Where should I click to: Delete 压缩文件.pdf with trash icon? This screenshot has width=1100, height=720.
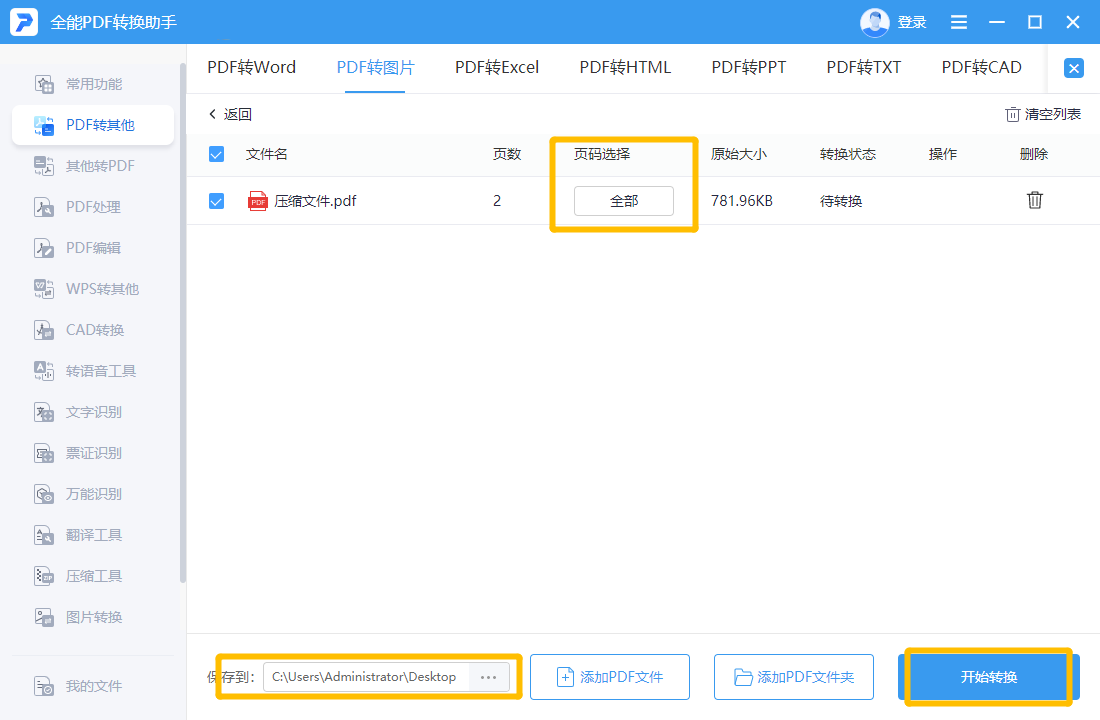click(1035, 201)
